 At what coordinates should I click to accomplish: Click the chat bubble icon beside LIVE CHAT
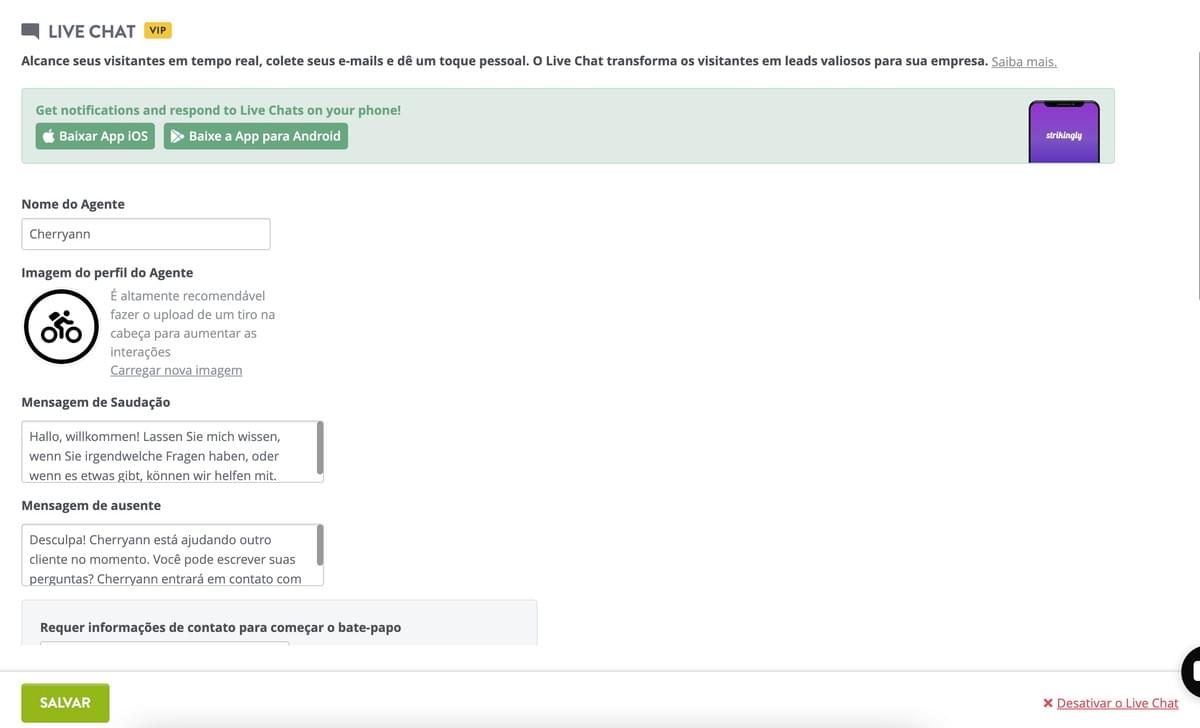point(29,29)
